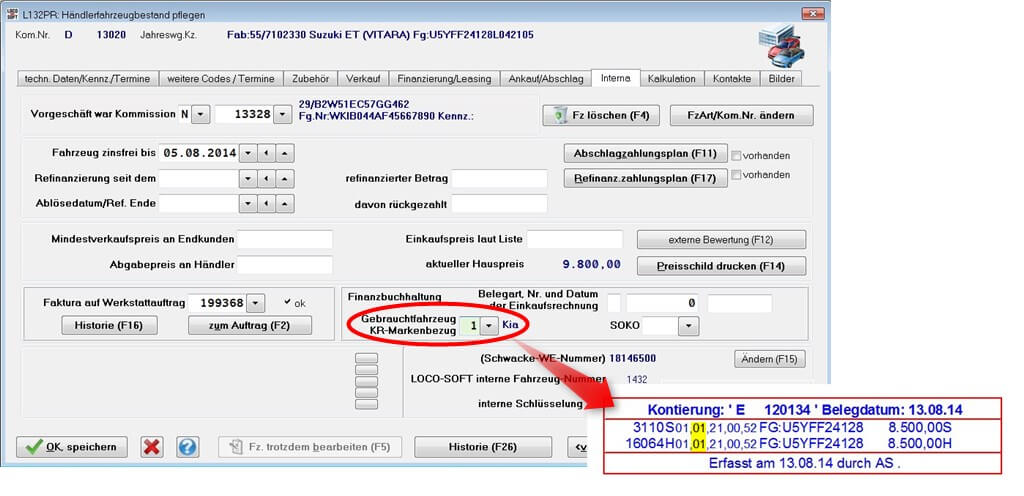Click the Ändern (F15) button
This screenshot has height=496, width=1024.
[770, 359]
